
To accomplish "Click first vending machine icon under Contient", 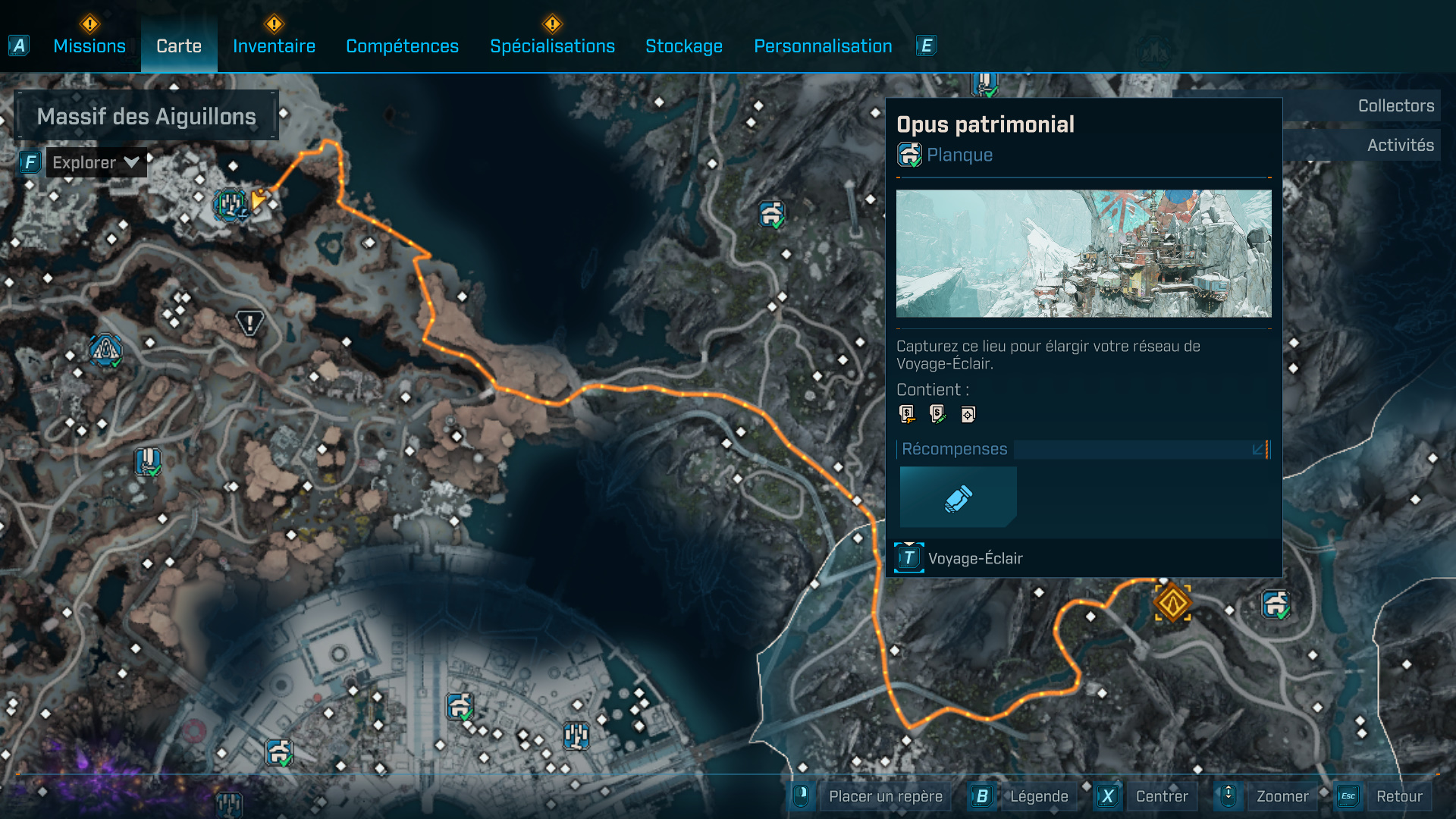I will (x=907, y=413).
